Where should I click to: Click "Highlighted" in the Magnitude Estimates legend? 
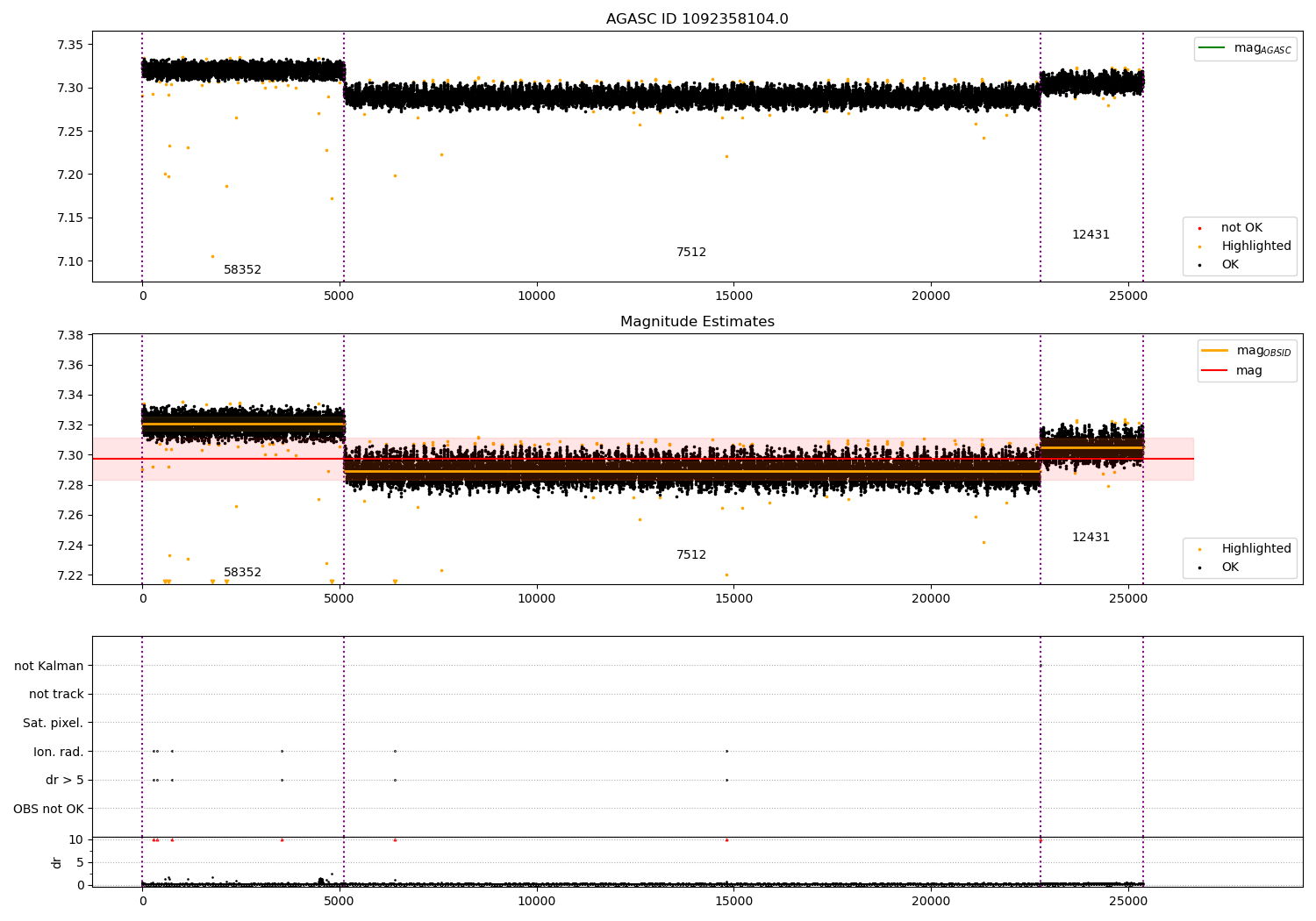pyautogui.click(x=1256, y=549)
